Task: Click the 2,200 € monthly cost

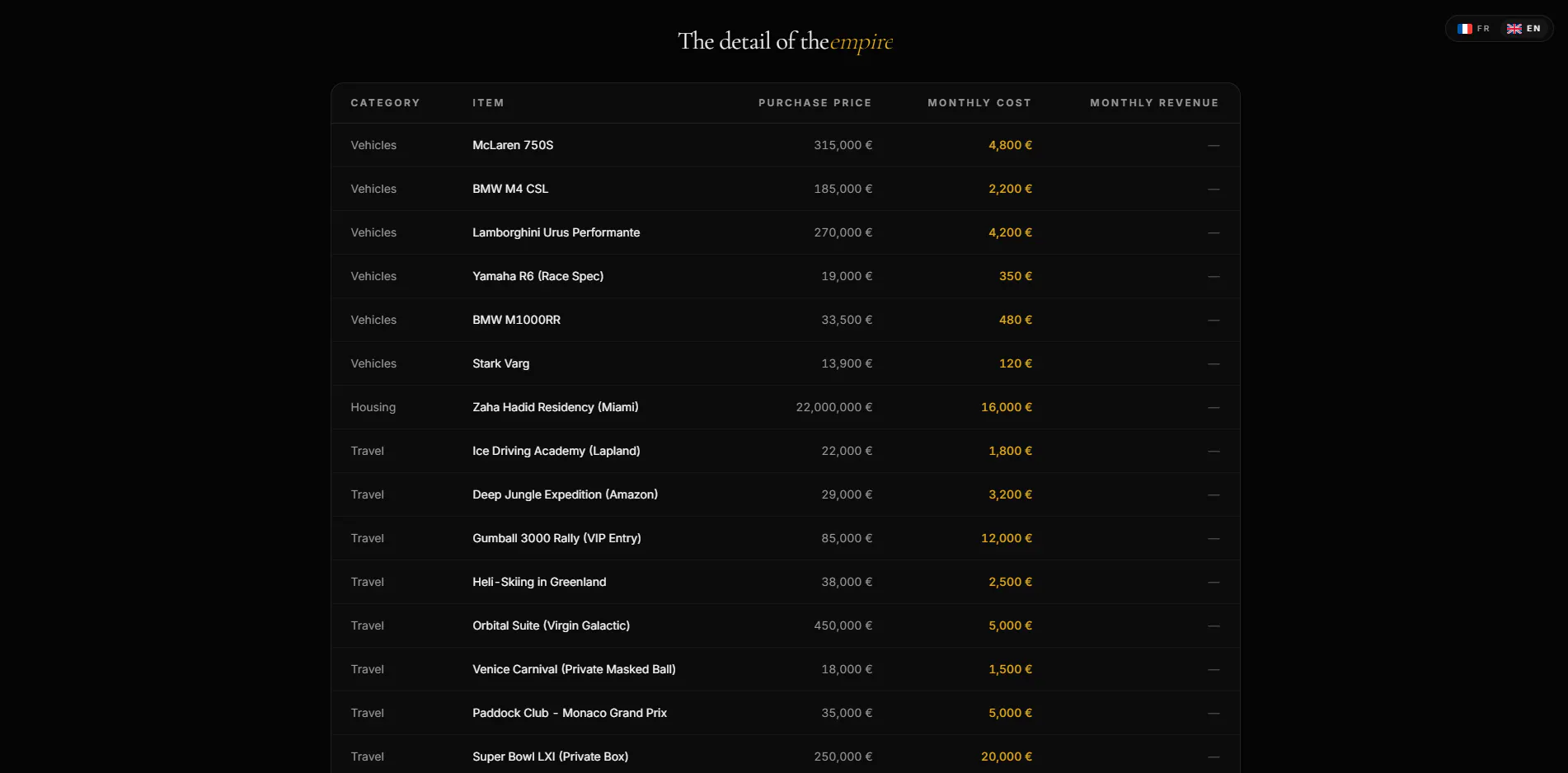Action: tap(1010, 189)
